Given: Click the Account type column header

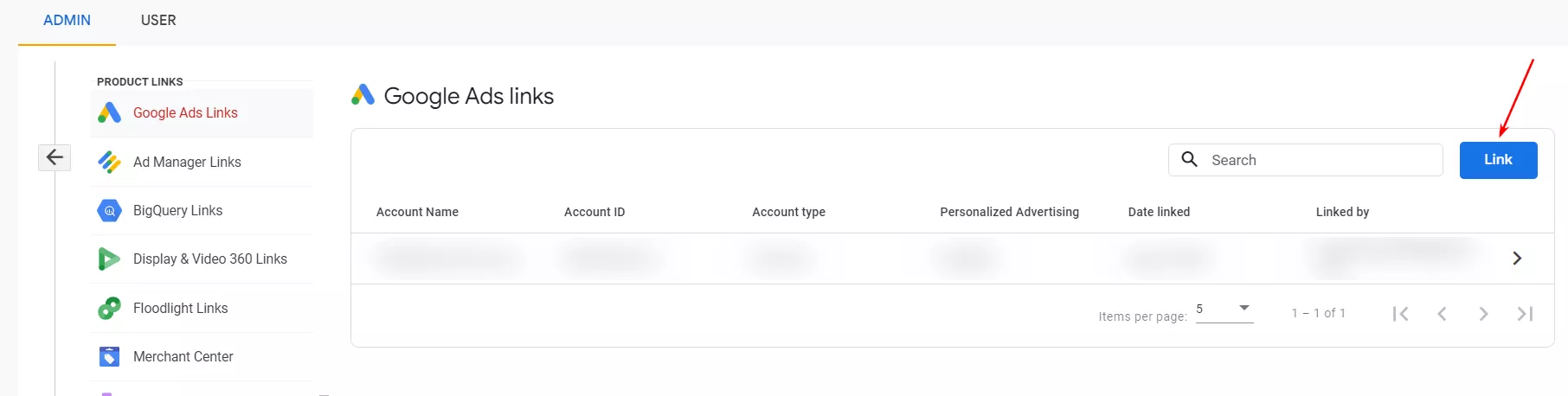Looking at the screenshot, I should (x=788, y=212).
